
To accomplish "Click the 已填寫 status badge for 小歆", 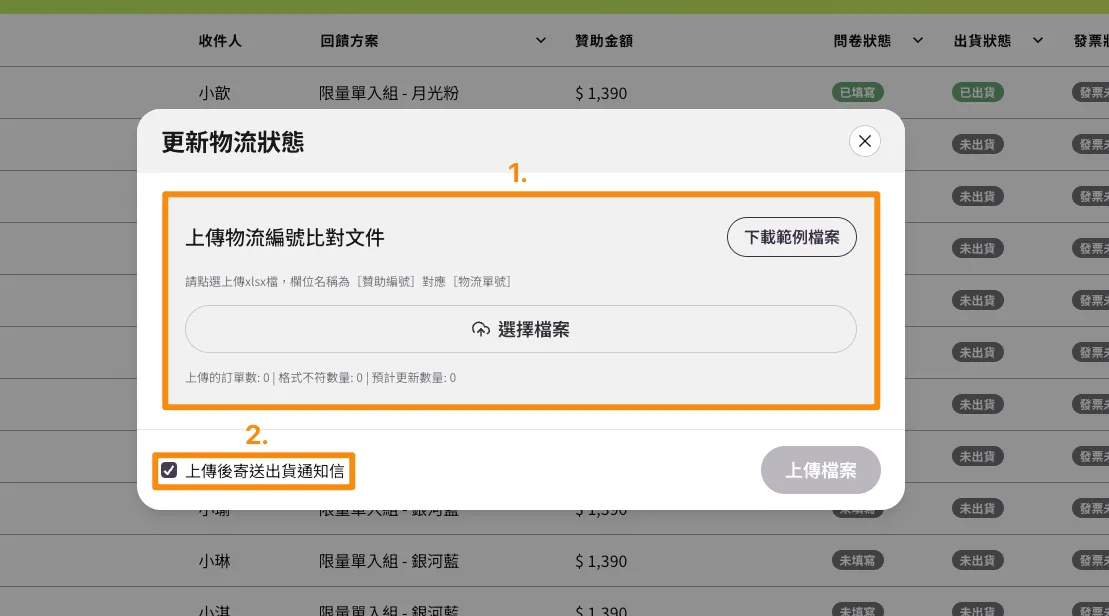I will tap(857, 93).
